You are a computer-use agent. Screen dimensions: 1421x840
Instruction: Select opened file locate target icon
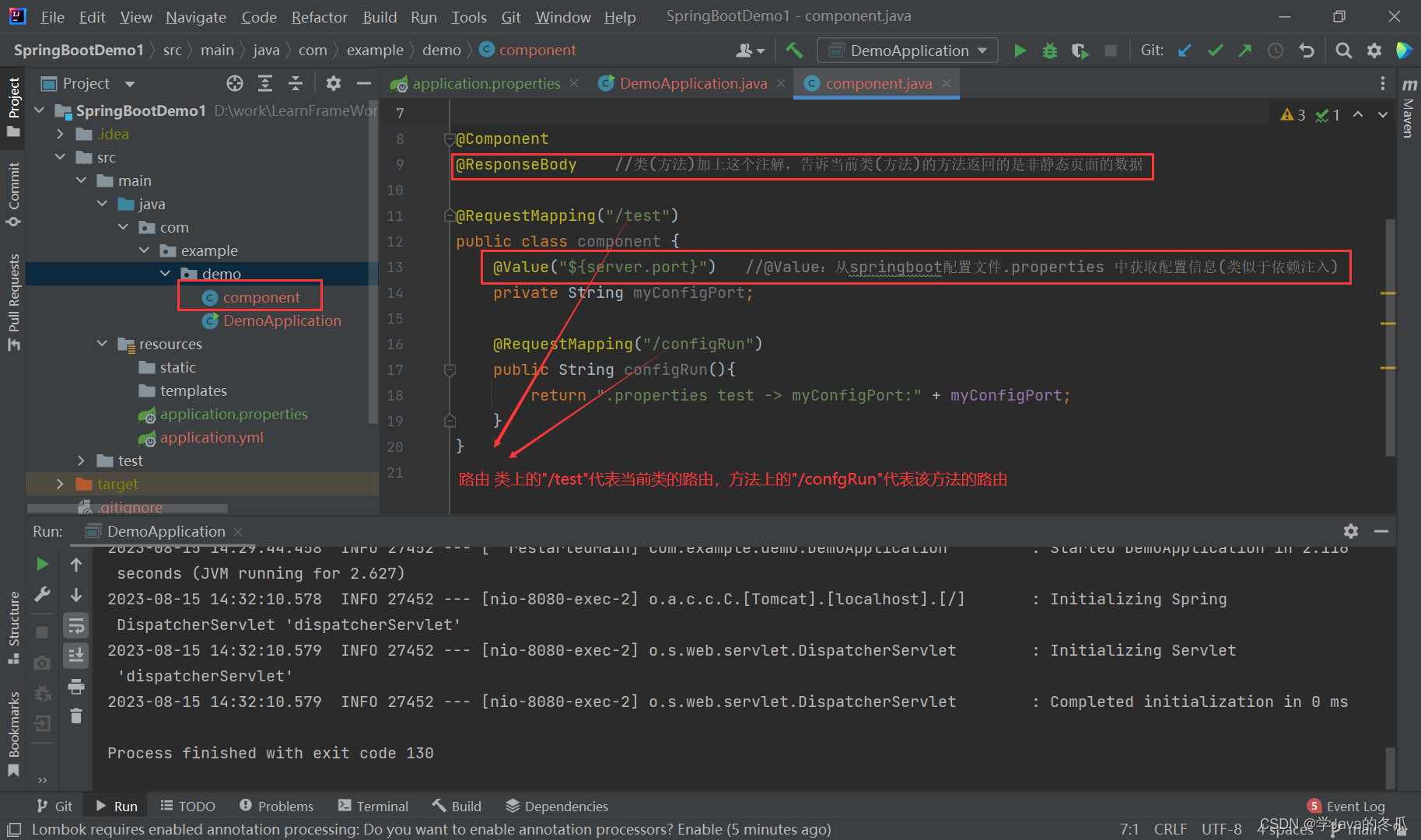tap(235, 83)
